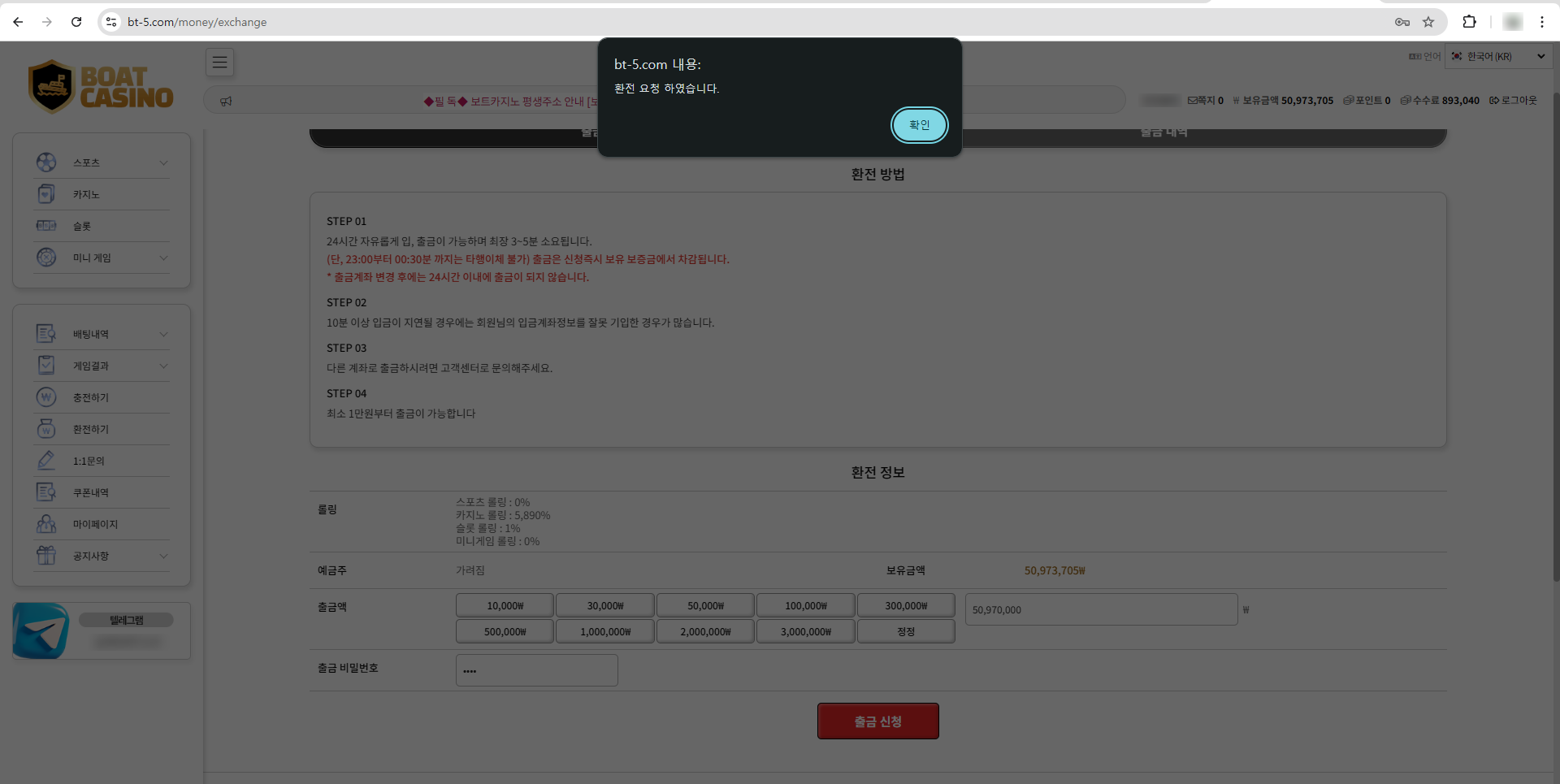This screenshot has height=784, width=1560.
Task: Click the 공지사항 gift box icon
Action: tap(46, 556)
